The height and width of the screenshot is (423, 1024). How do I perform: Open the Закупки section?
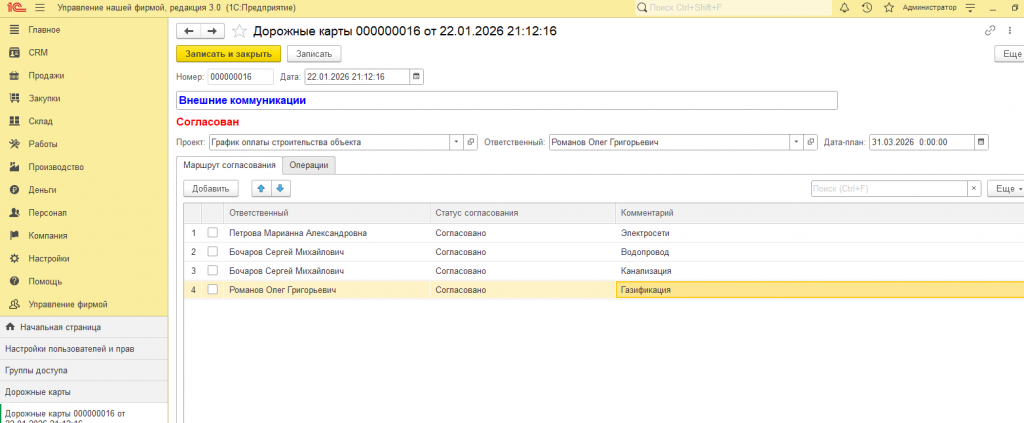84,99
